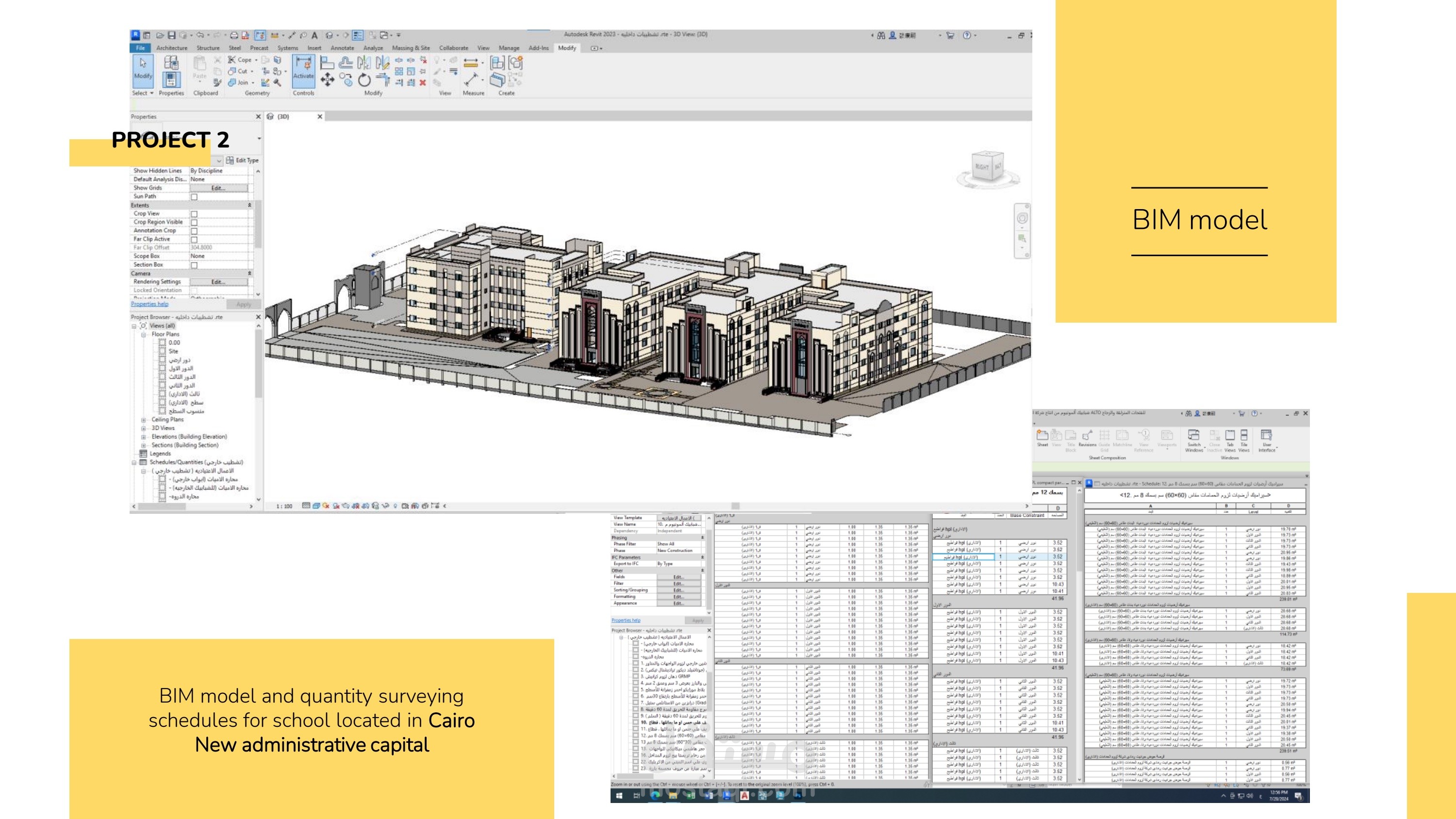This screenshot has width=1456, height=819.
Task: Expand the 3D Views tree node
Action: point(144,428)
